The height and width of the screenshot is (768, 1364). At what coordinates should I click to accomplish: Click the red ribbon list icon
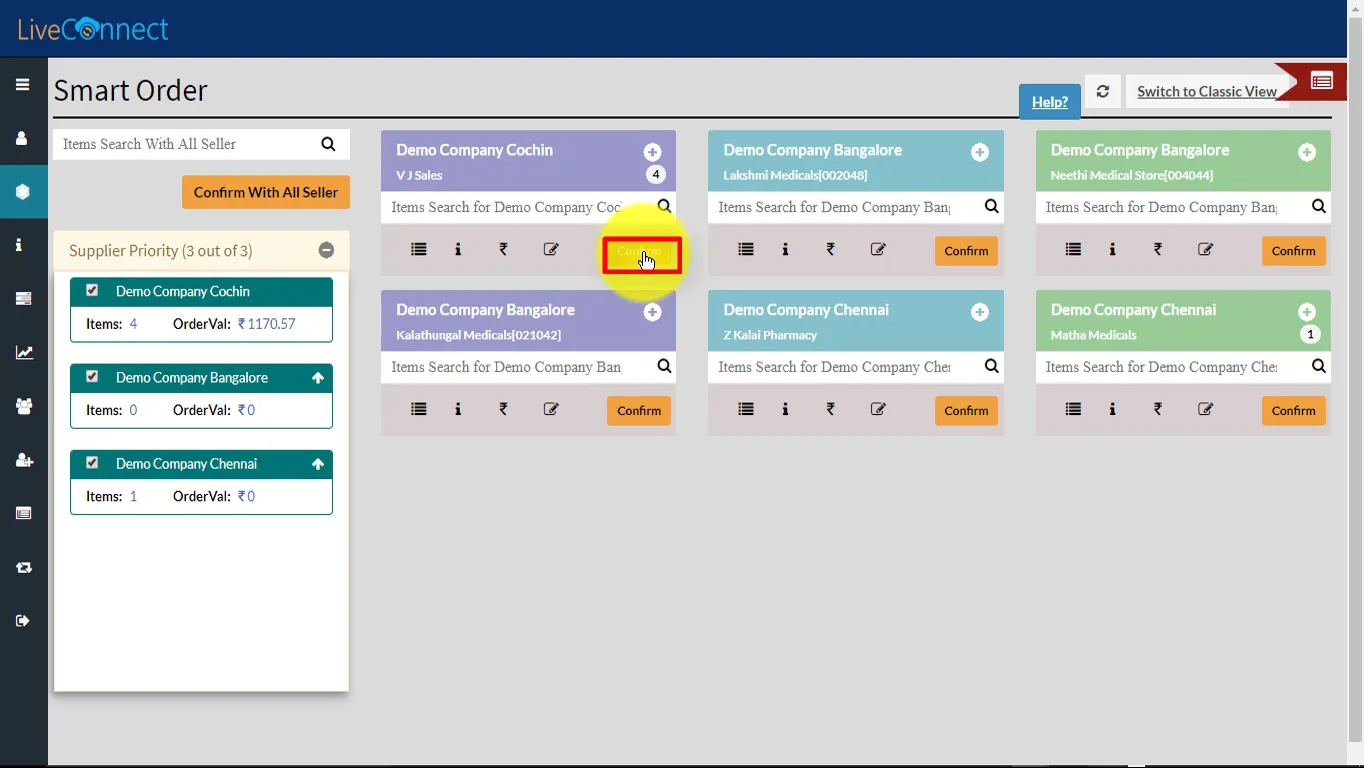point(1322,82)
